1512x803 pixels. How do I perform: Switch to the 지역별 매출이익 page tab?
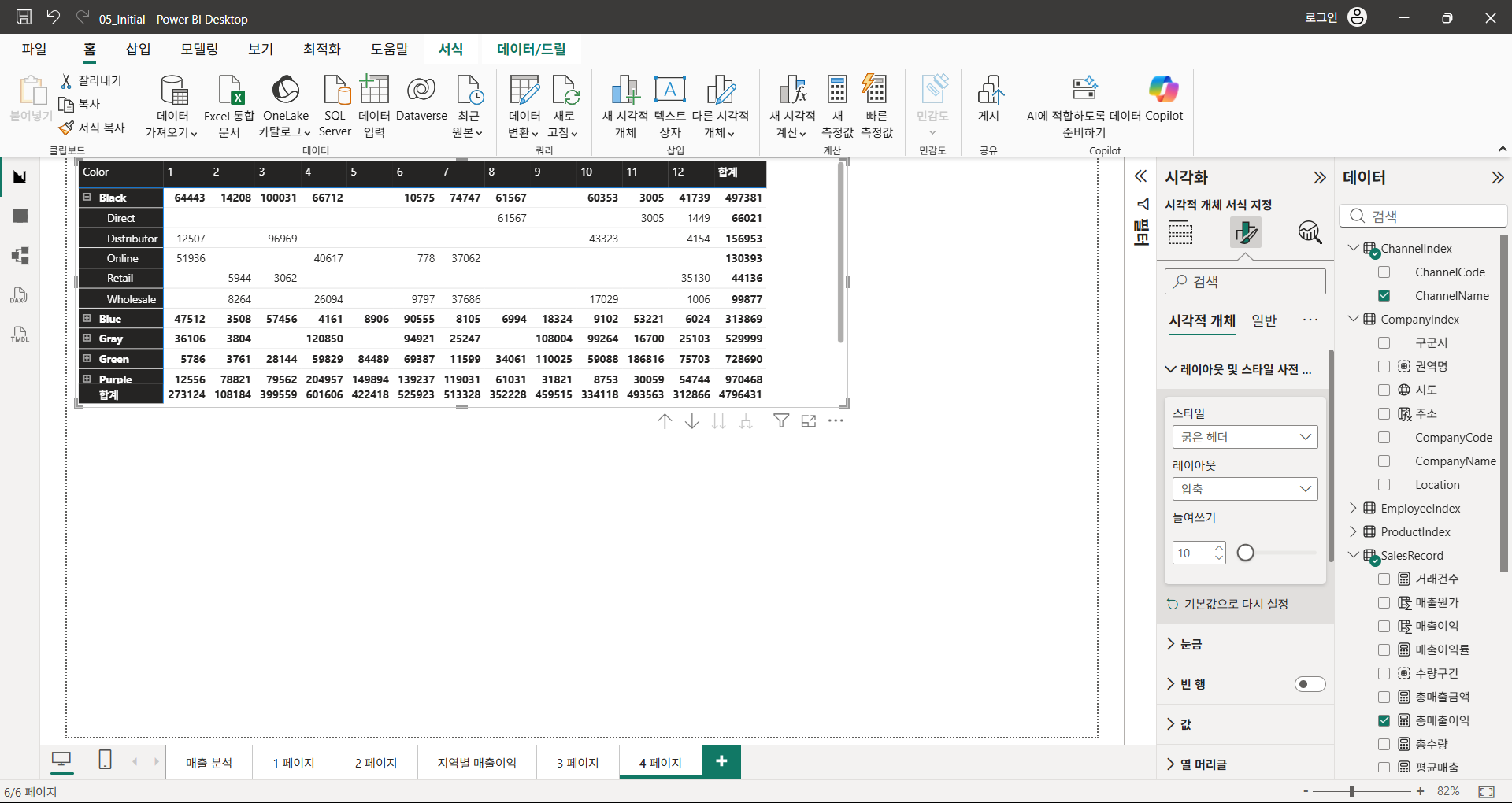(477, 763)
